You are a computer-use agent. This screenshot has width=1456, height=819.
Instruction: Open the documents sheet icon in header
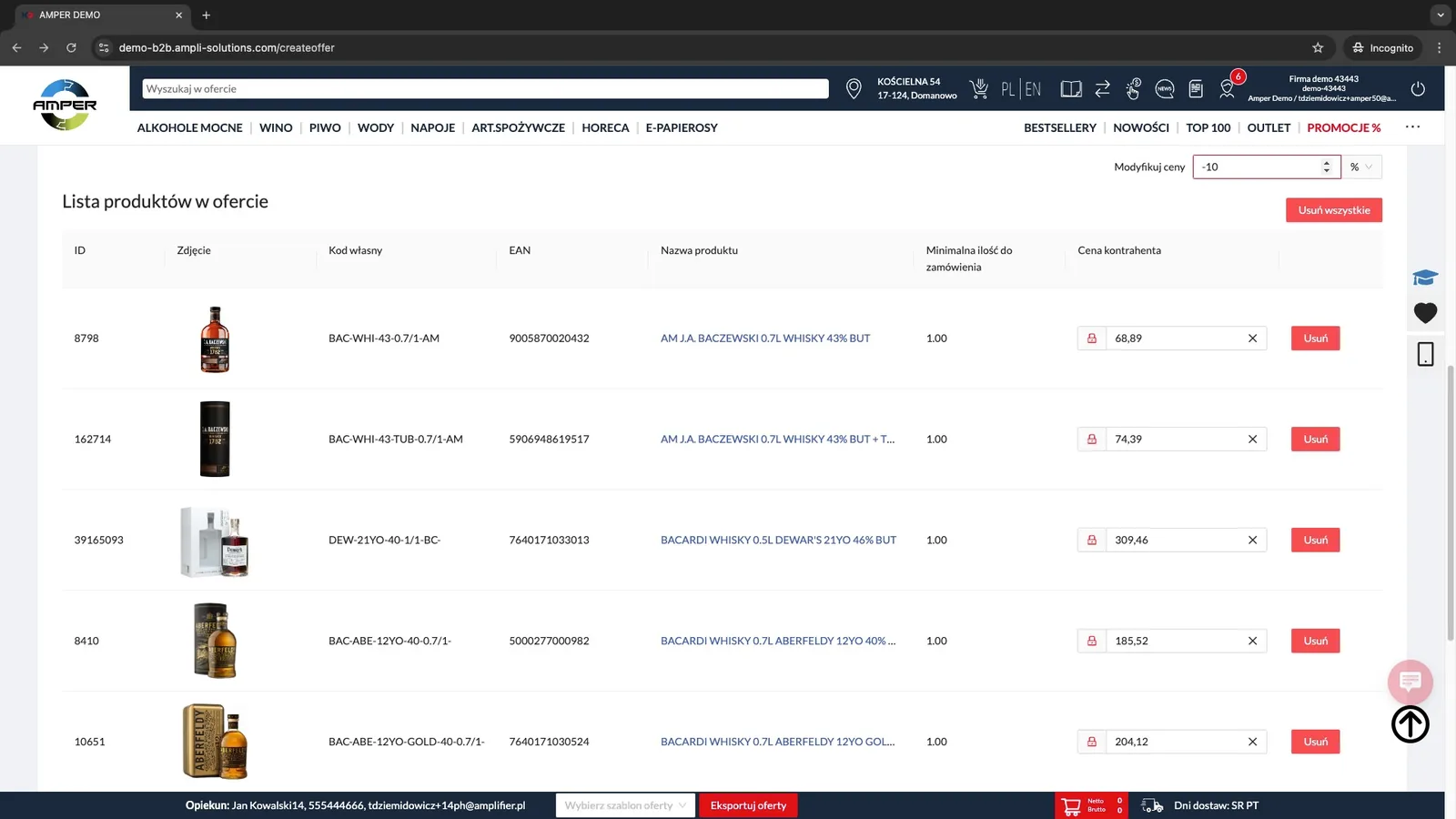click(x=1196, y=88)
